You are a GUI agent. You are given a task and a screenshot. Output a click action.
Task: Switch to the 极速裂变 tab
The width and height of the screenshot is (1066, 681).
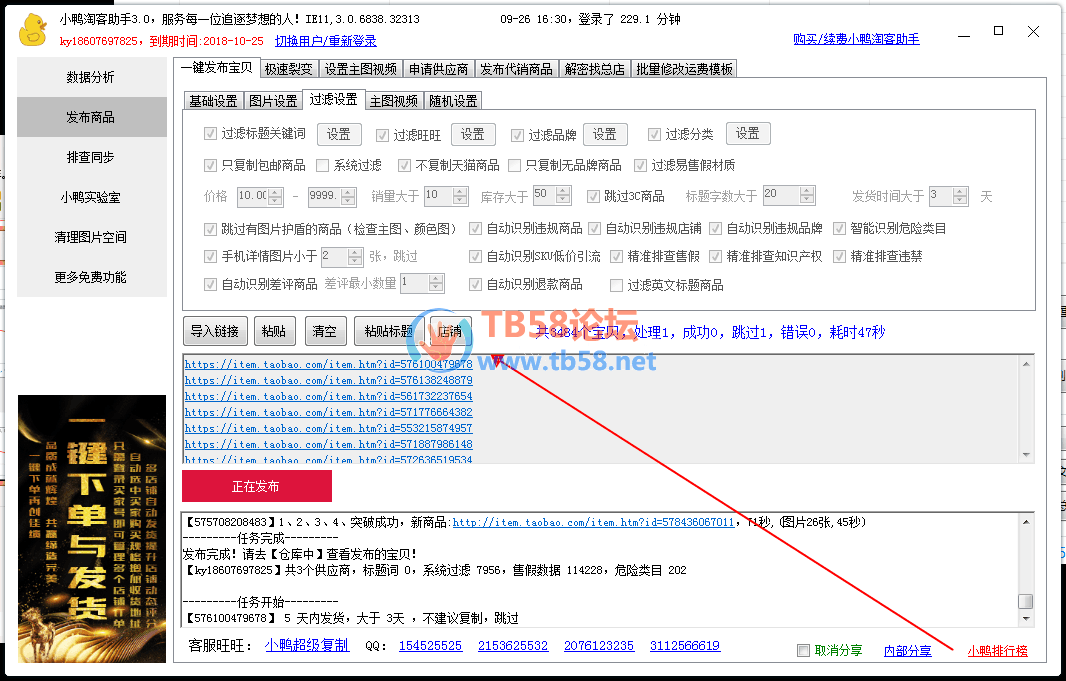click(288, 69)
